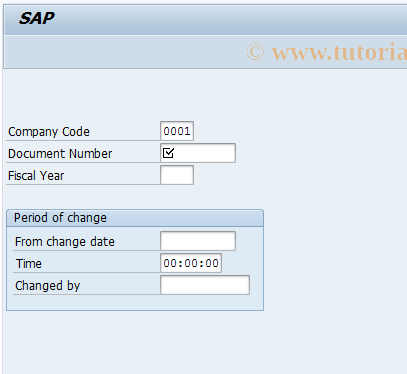Click the SAP title text
The image size is (407, 374).
coord(37,18)
